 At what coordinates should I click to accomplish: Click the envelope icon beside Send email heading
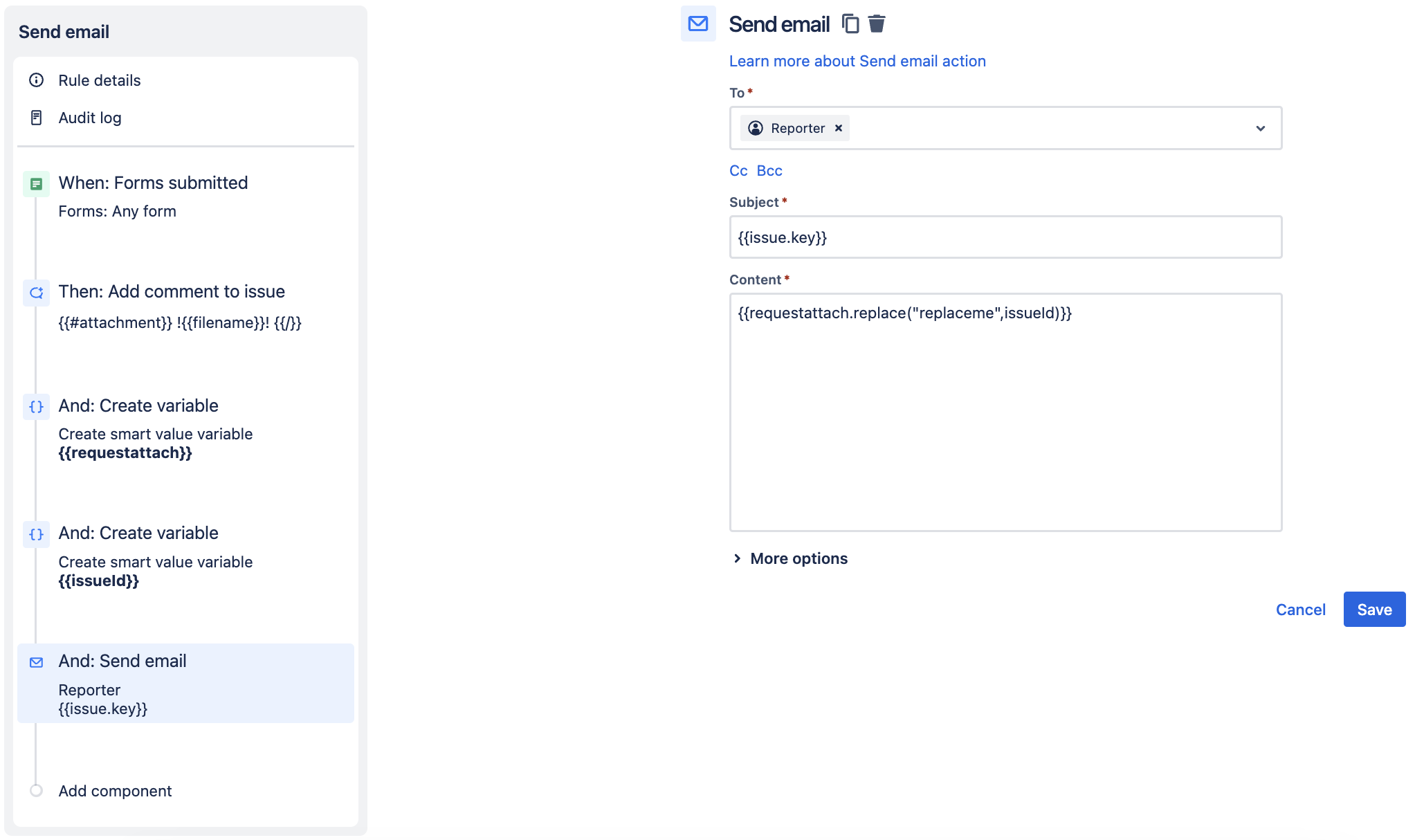point(698,24)
